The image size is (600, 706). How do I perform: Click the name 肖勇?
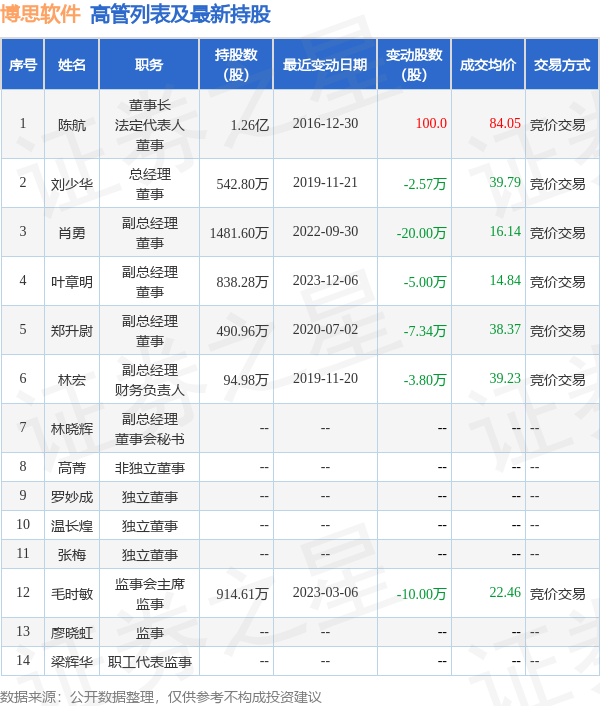pos(72,233)
